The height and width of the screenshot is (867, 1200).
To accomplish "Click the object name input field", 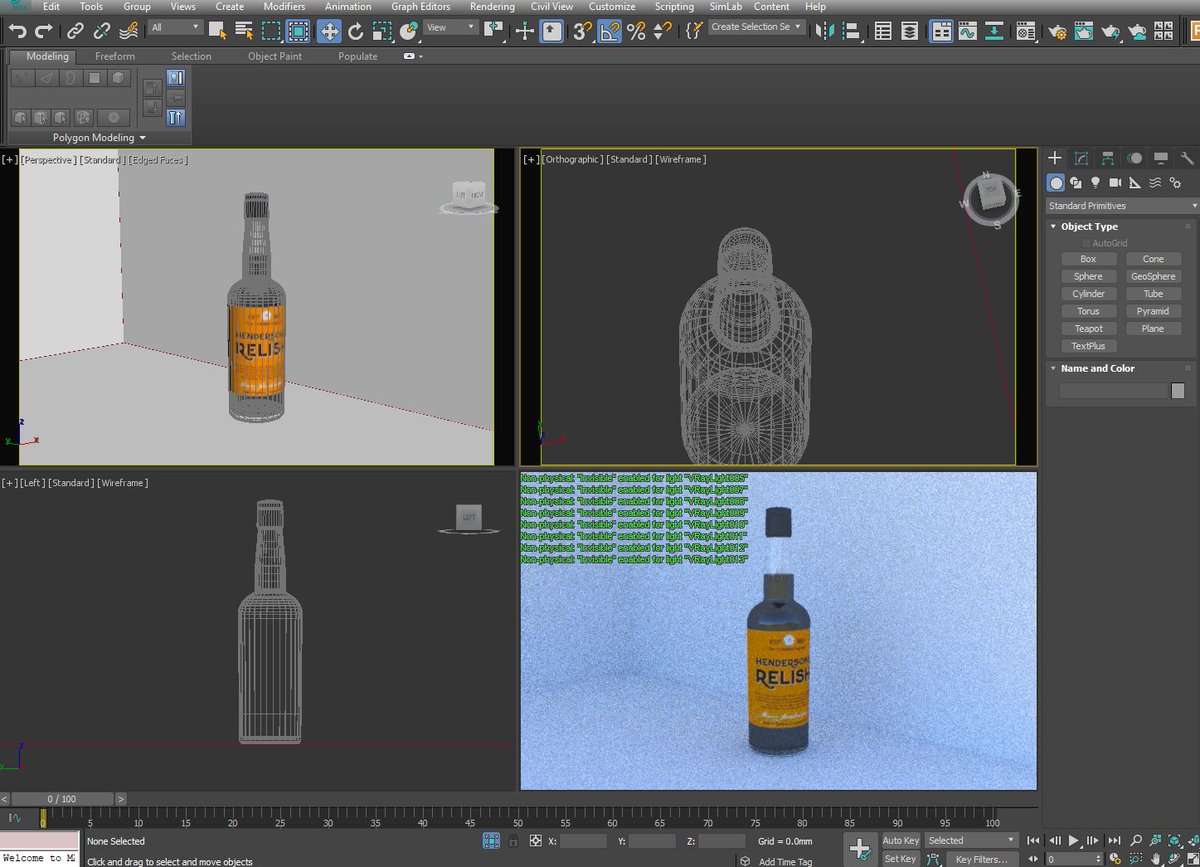I will pos(1113,391).
